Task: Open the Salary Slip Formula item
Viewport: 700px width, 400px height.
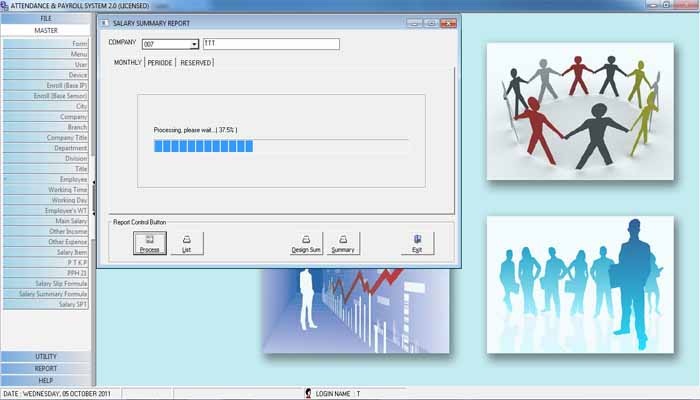Action: tap(46, 283)
